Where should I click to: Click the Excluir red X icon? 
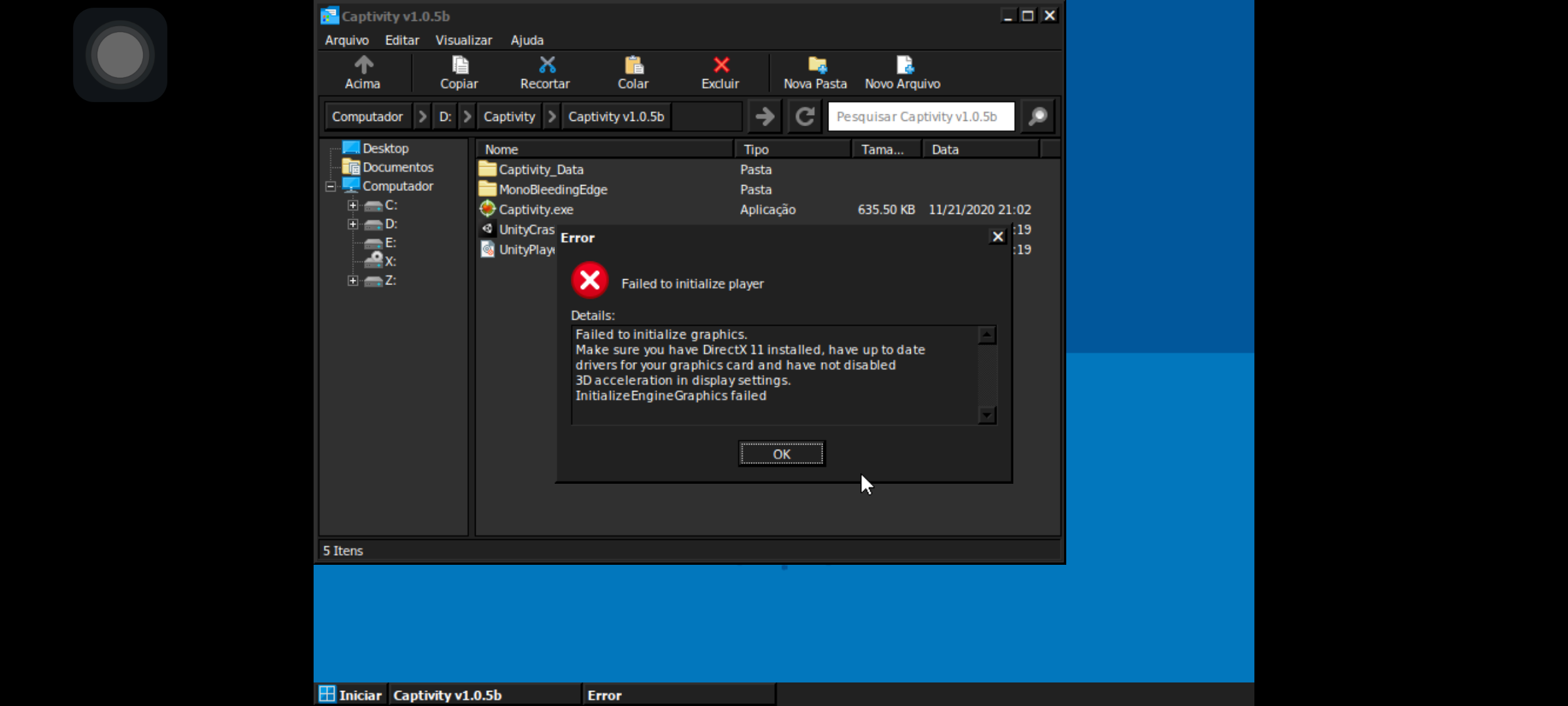(721, 65)
